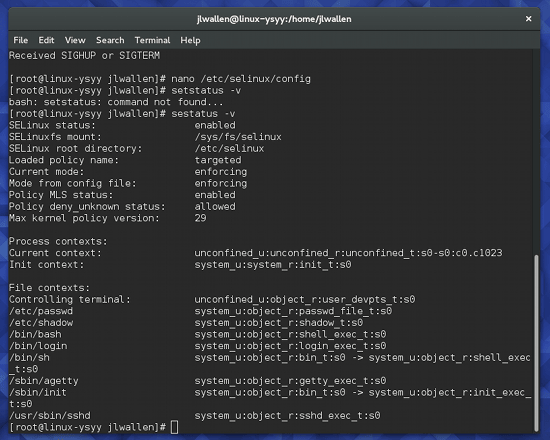This screenshot has width=550, height=440.
Task: Click the 'targeted' loaded policy name
Action: (218, 160)
